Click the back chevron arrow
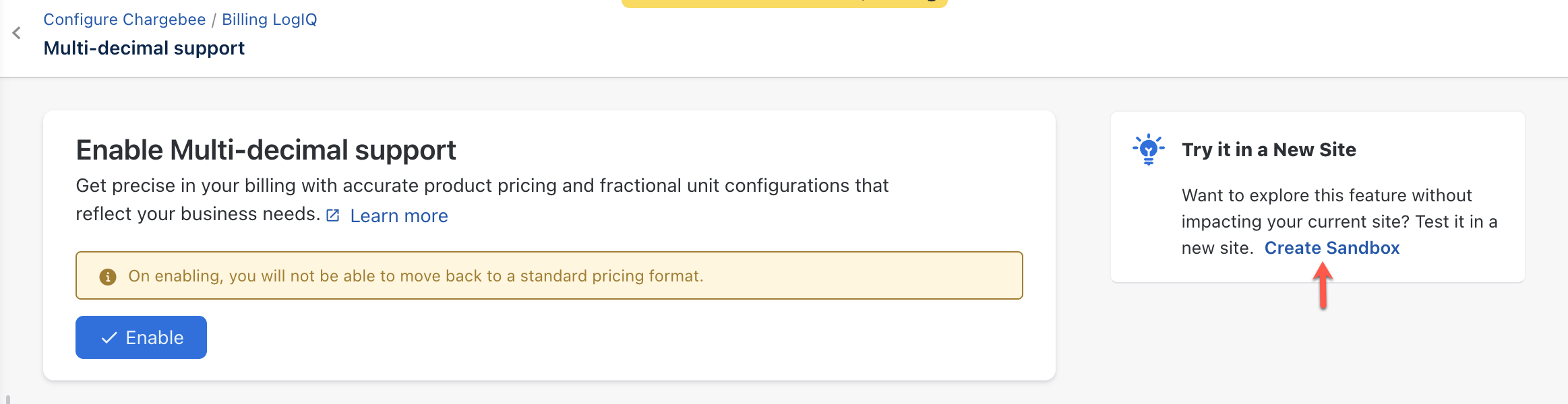The width and height of the screenshot is (1568, 404). [17, 33]
